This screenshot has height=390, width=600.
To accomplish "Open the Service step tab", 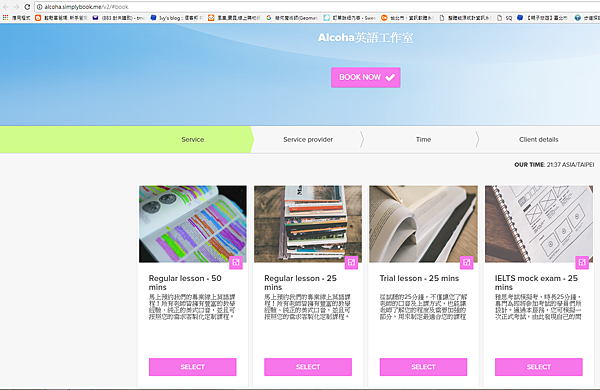I will point(192,139).
